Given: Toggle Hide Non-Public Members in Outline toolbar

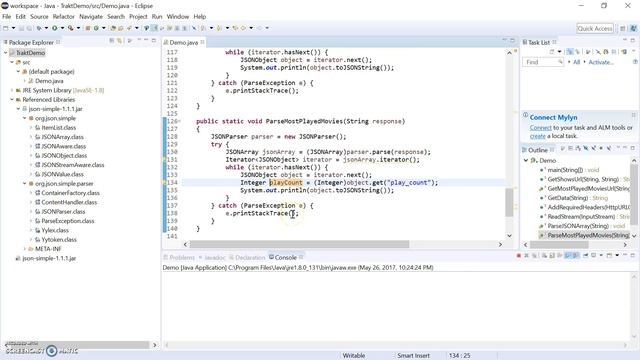Looking at the screenshot, I should click(x=601, y=149).
